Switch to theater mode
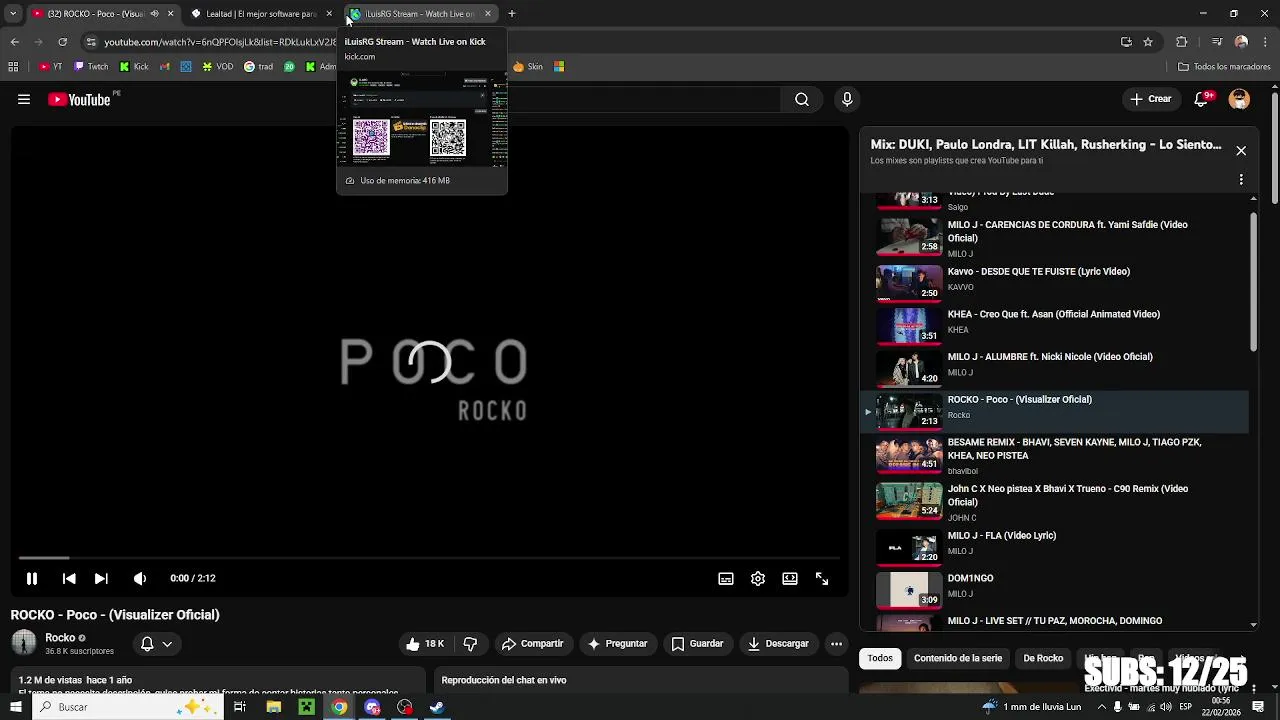 [790, 578]
